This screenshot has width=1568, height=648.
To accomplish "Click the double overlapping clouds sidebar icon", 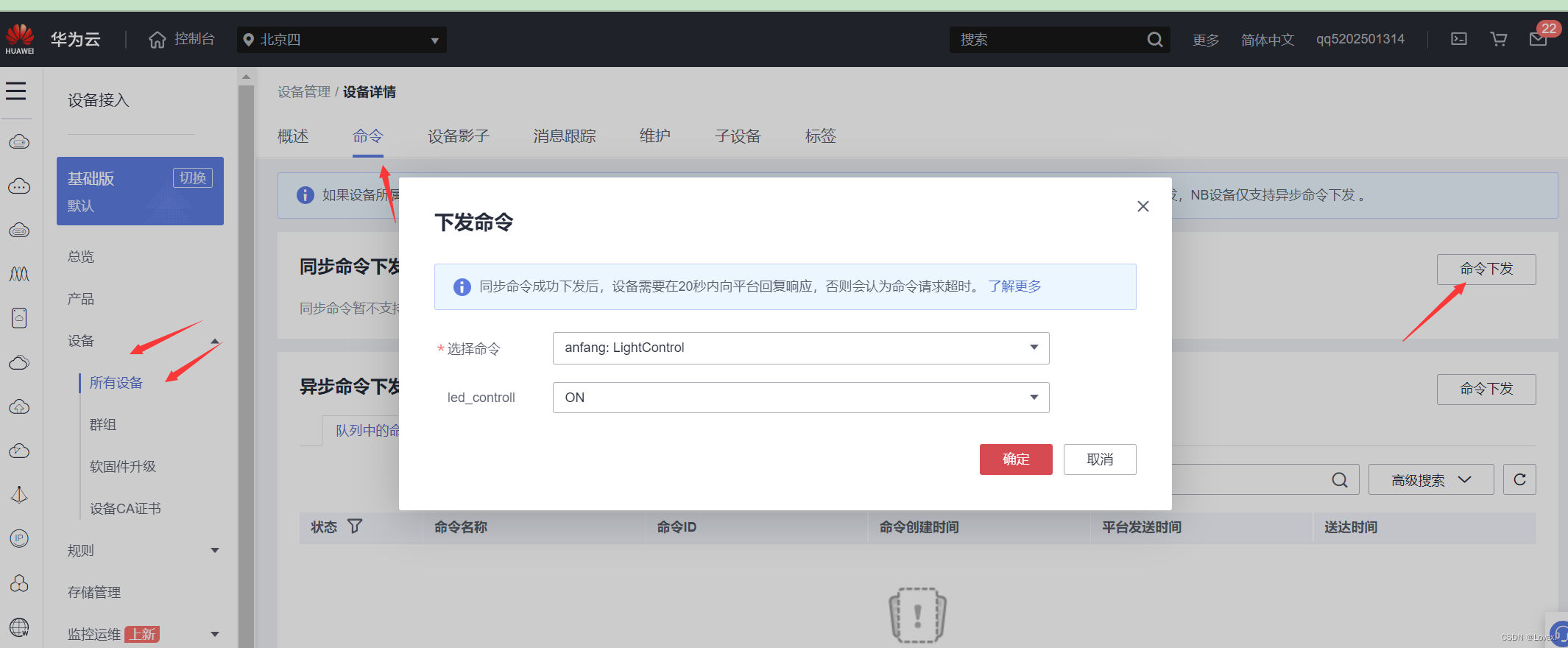I will [x=19, y=362].
